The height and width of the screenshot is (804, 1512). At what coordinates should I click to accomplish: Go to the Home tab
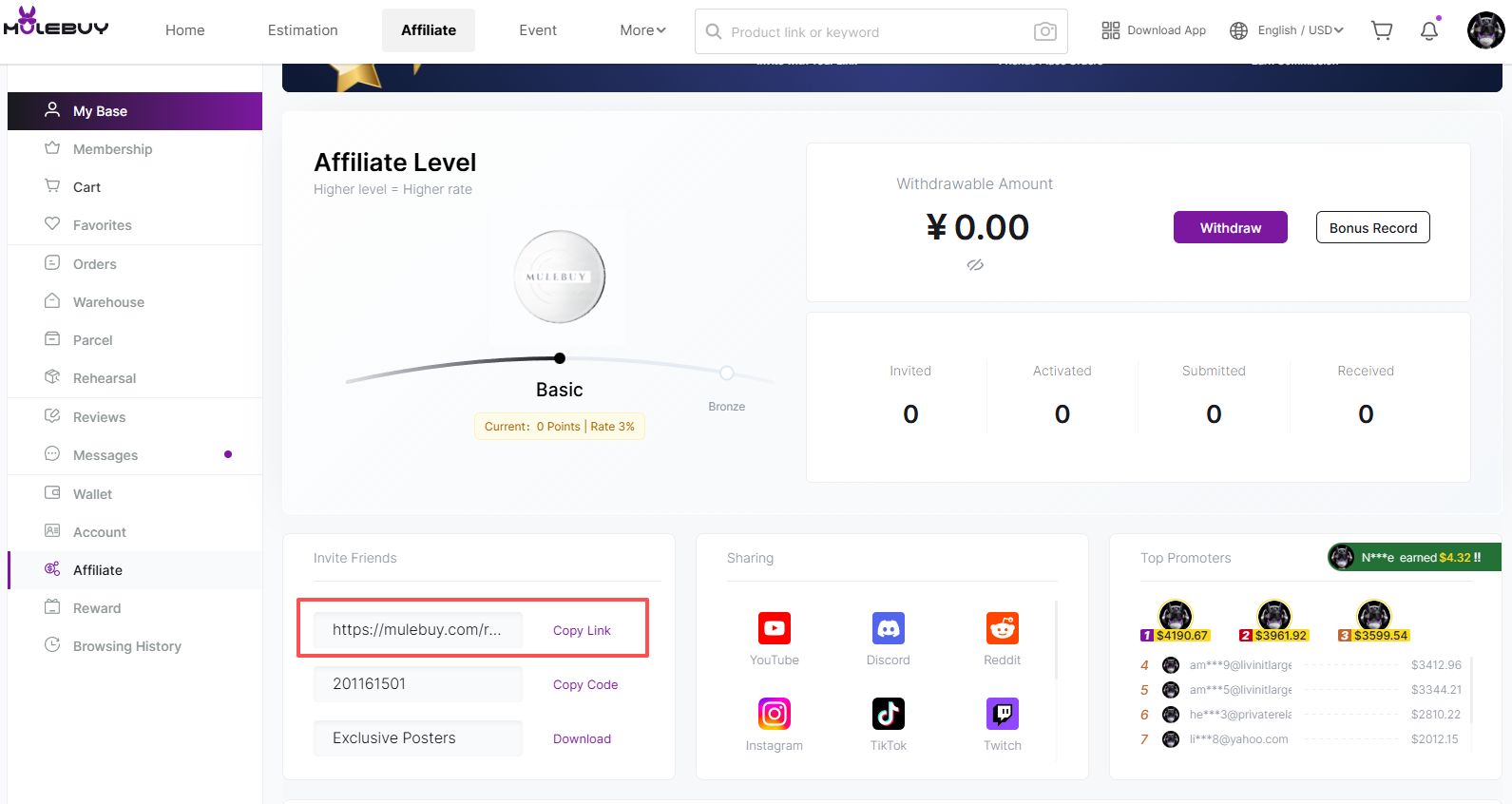(x=185, y=30)
